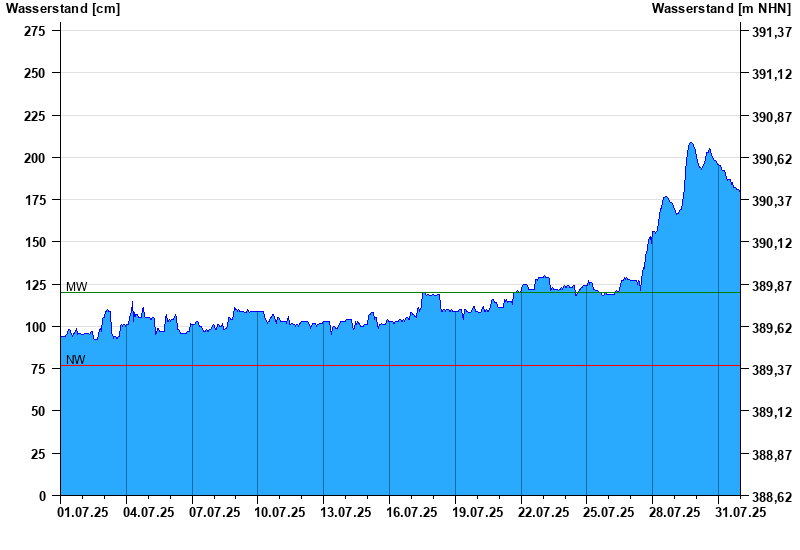Viewport: 800px width, 550px height.
Task: Select the 01.07.25 date label
Action: 83,512
